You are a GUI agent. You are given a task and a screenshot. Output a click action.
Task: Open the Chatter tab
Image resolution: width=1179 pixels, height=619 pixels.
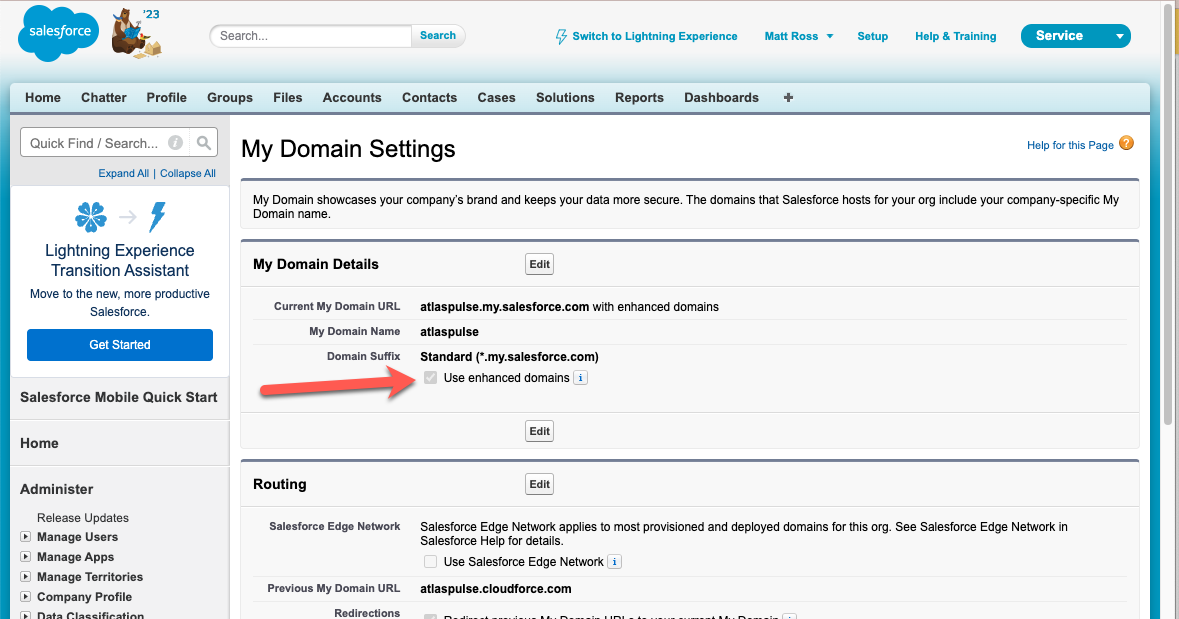tap(104, 98)
